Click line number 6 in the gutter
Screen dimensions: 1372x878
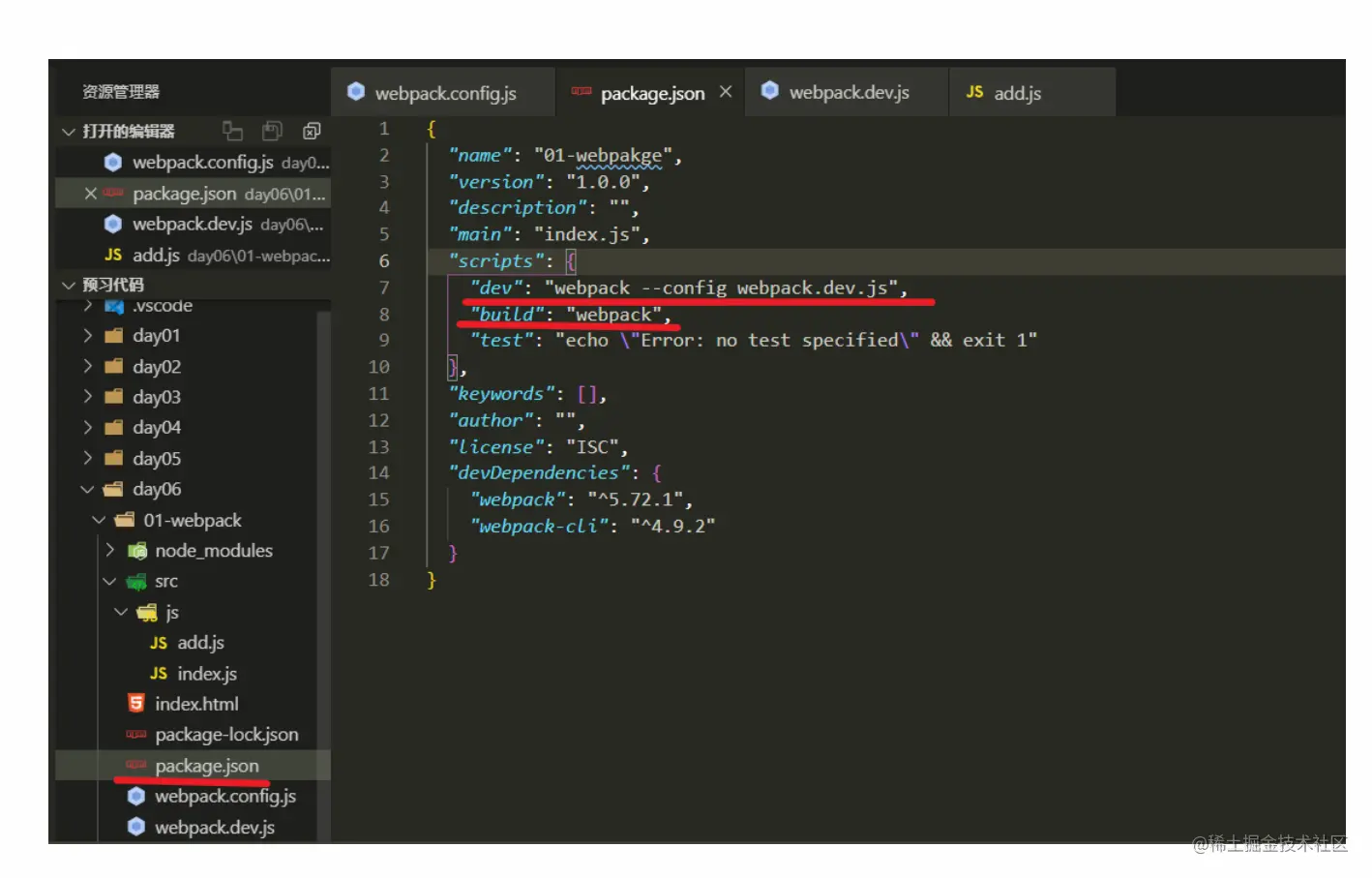pos(384,261)
